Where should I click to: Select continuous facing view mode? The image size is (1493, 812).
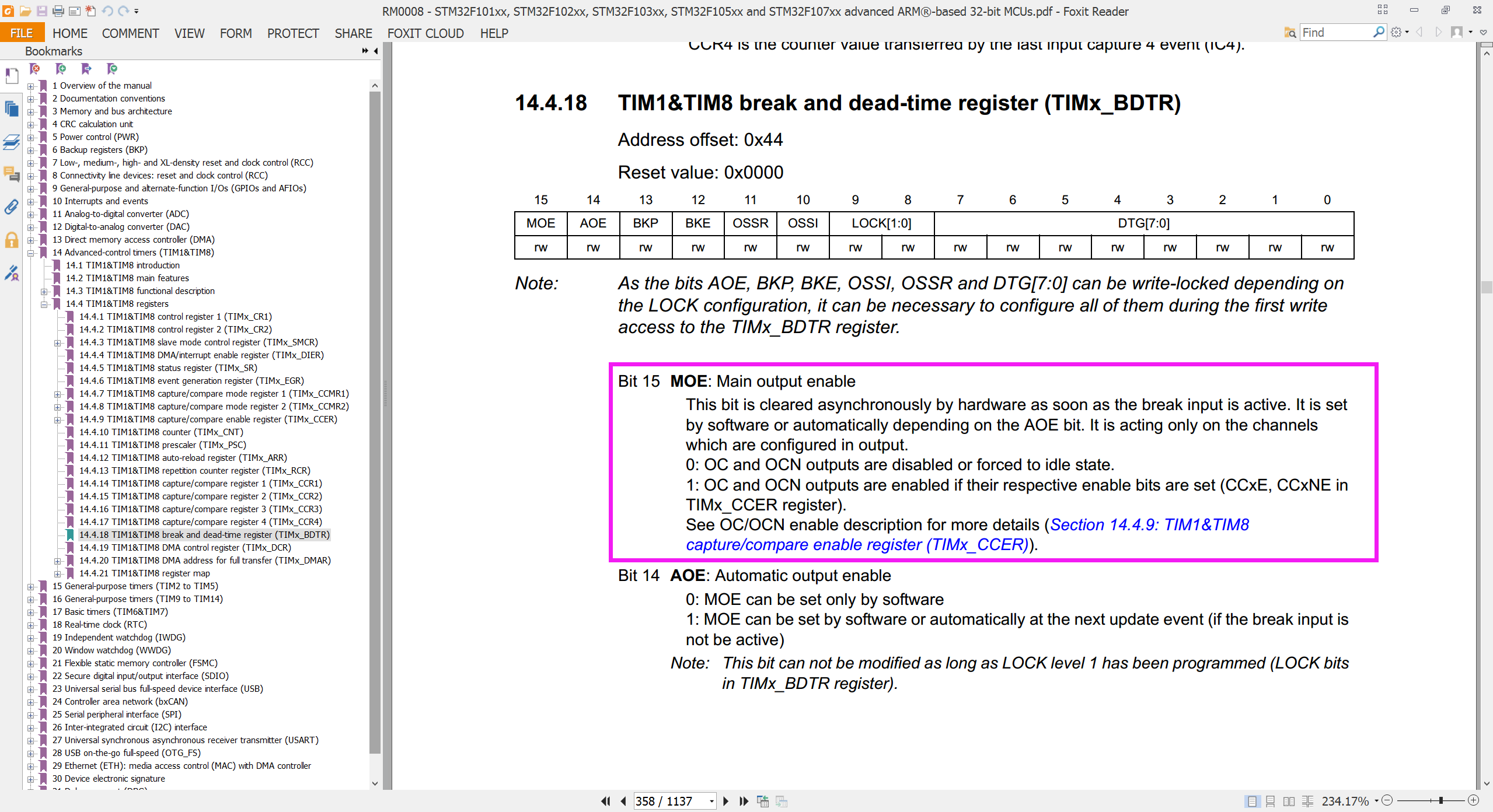coord(1308,801)
